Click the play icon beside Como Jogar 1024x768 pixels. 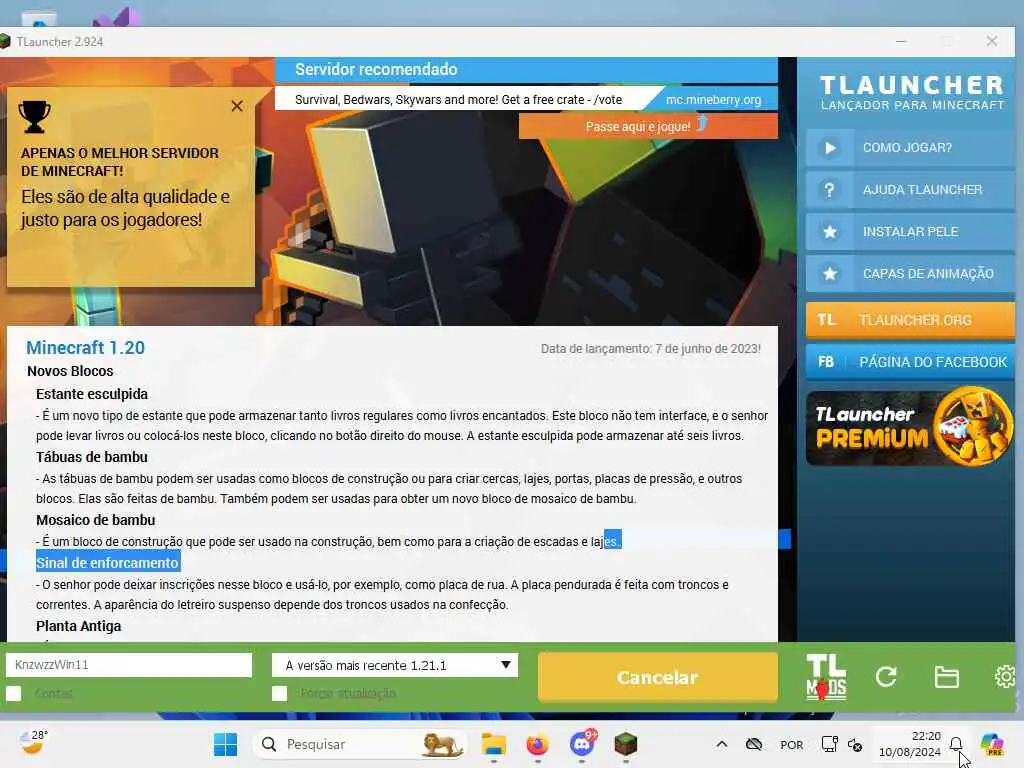pyautogui.click(x=829, y=148)
